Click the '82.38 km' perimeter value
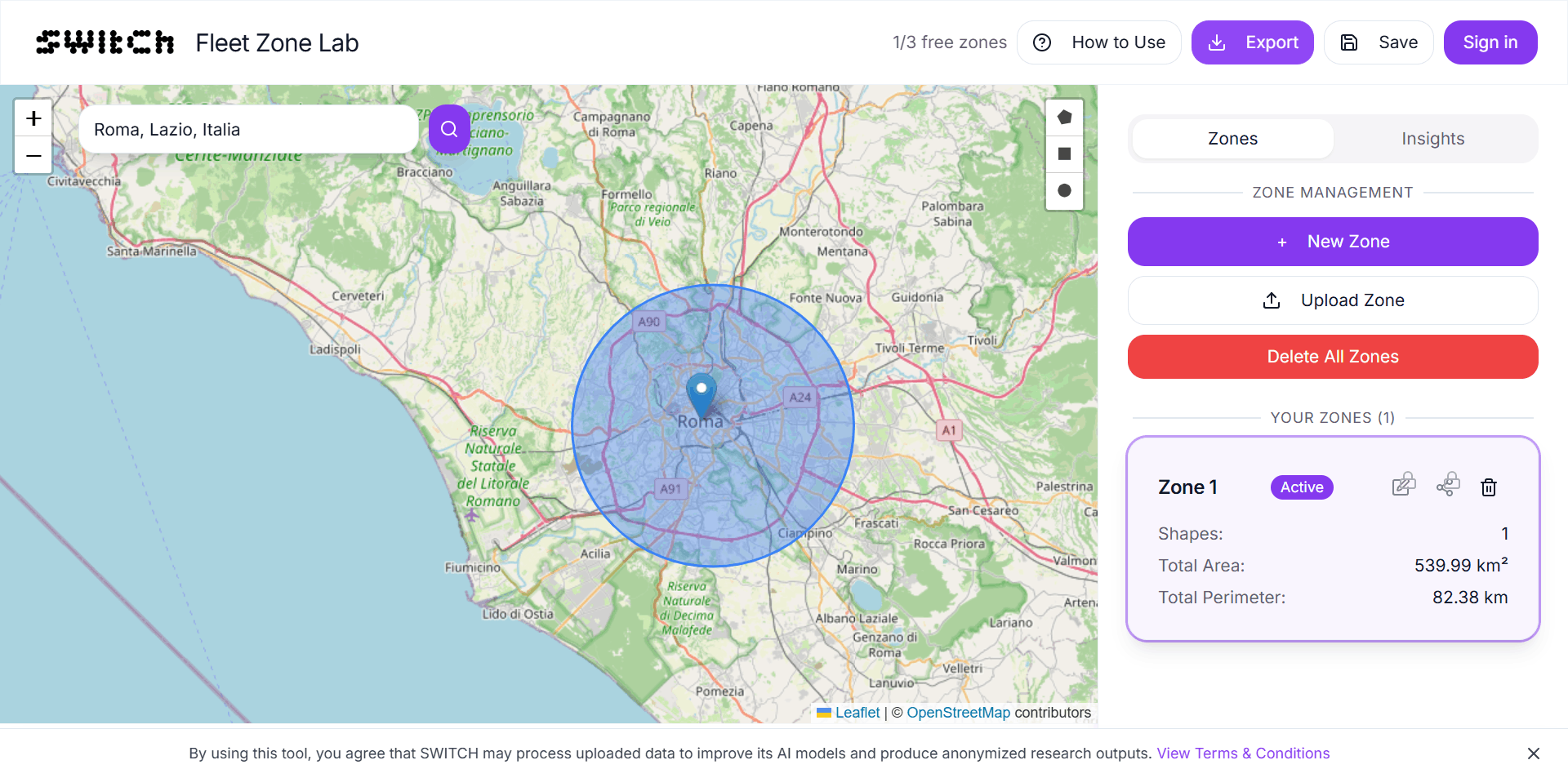The image size is (1568, 778). (1470, 597)
